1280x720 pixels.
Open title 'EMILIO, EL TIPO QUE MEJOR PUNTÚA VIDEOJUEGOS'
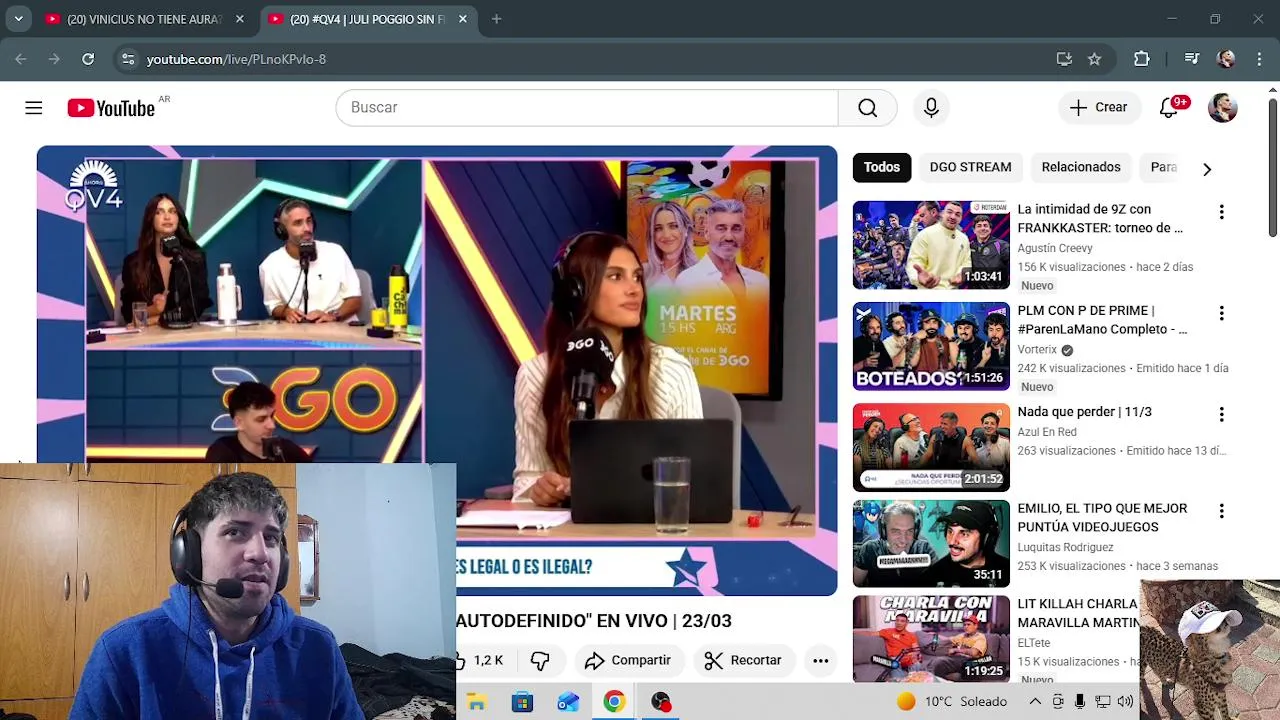point(1102,518)
